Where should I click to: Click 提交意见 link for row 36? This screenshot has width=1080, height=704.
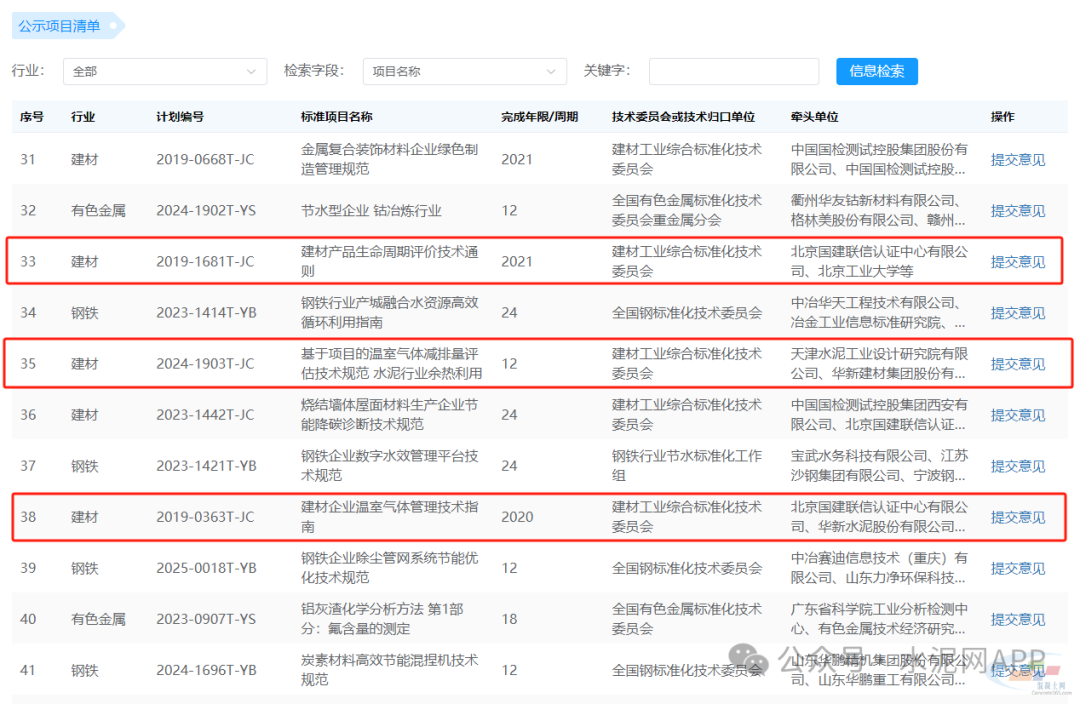[1017, 415]
